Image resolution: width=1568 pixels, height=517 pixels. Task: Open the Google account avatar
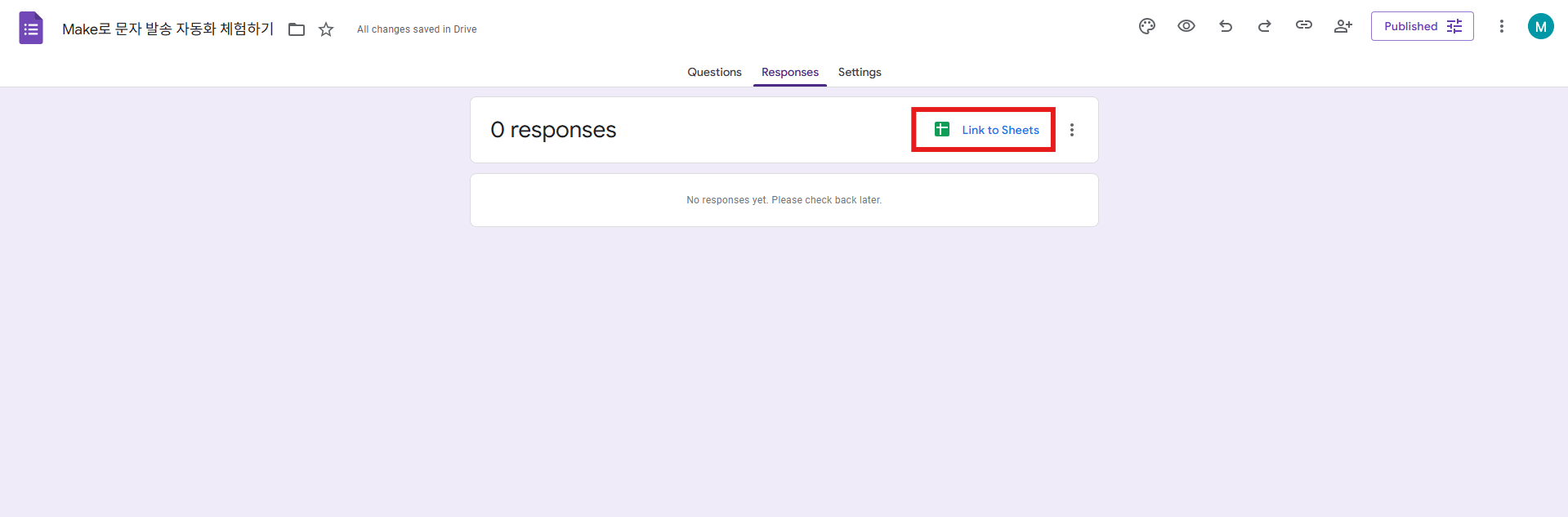[x=1540, y=26]
